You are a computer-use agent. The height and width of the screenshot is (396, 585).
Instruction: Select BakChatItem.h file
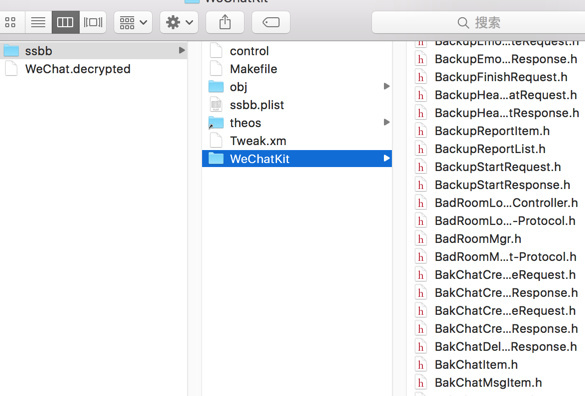pos(476,365)
